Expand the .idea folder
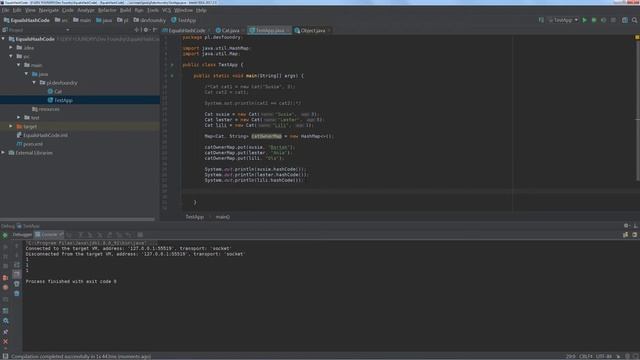This screenshot has width=640, height=360. point(11,48)
